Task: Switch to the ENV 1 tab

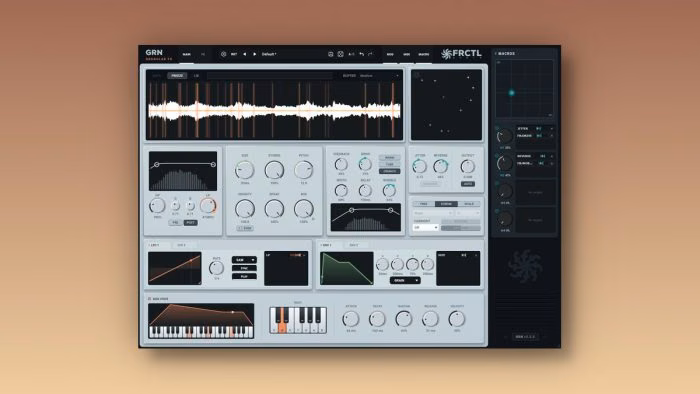Action: [327, 245]
